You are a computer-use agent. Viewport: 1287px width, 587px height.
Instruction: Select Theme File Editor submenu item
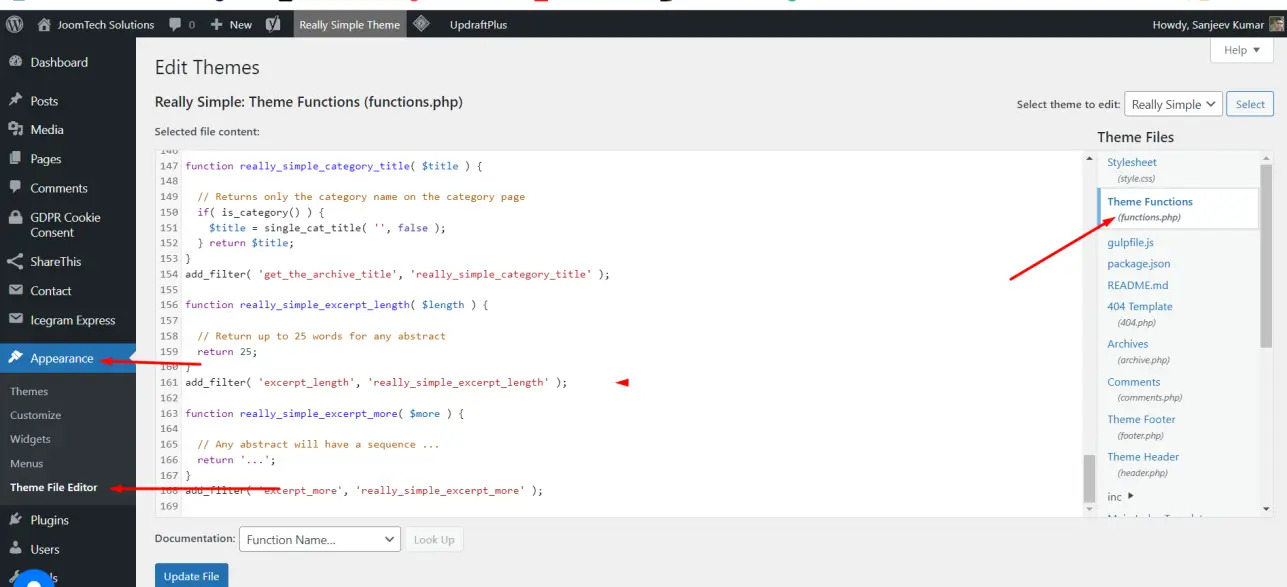click(x=54, y=487)
